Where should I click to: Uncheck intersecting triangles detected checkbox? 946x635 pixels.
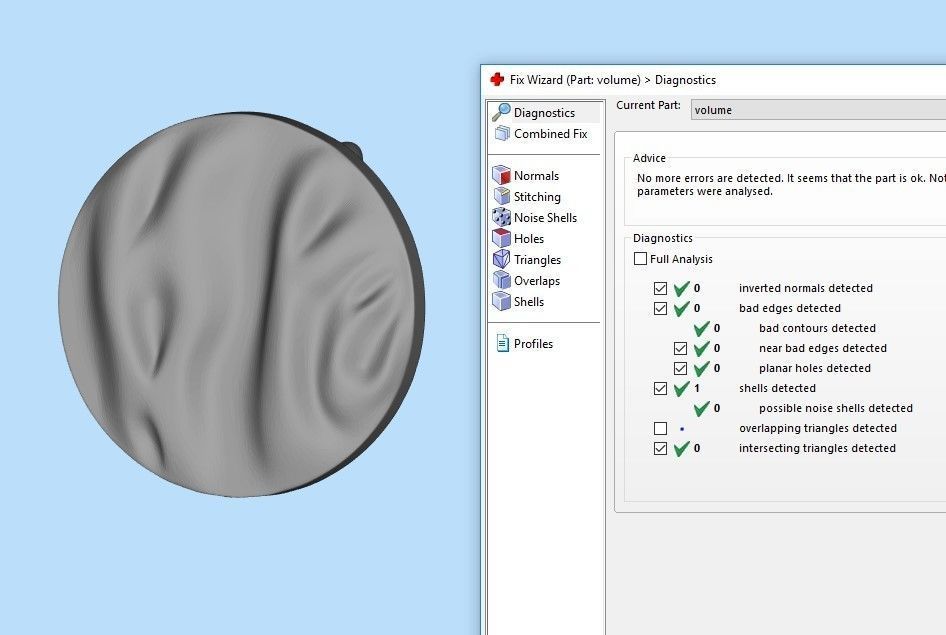[660, 448]
